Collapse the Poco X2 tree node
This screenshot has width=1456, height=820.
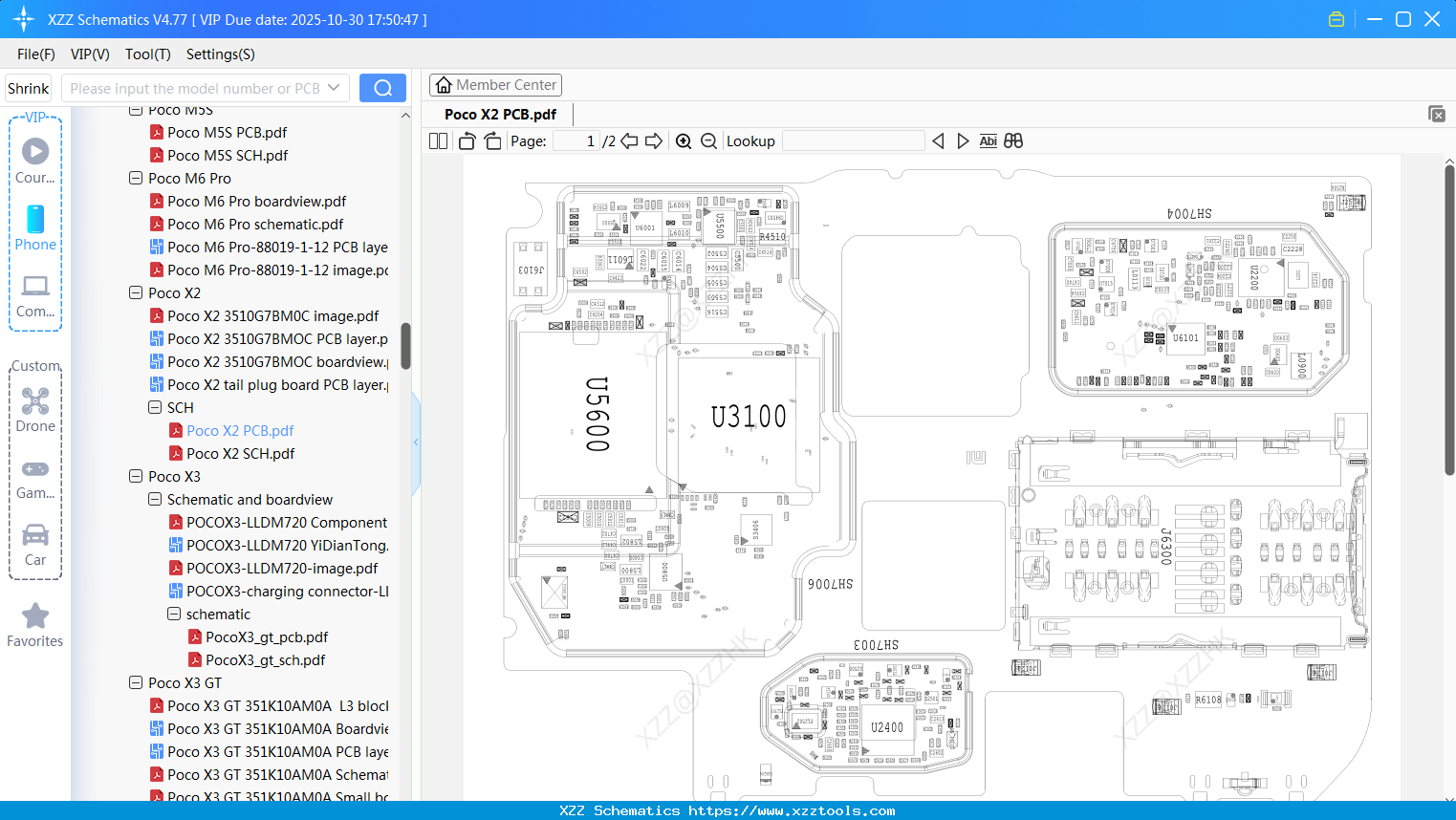click(x=135, y=292)
